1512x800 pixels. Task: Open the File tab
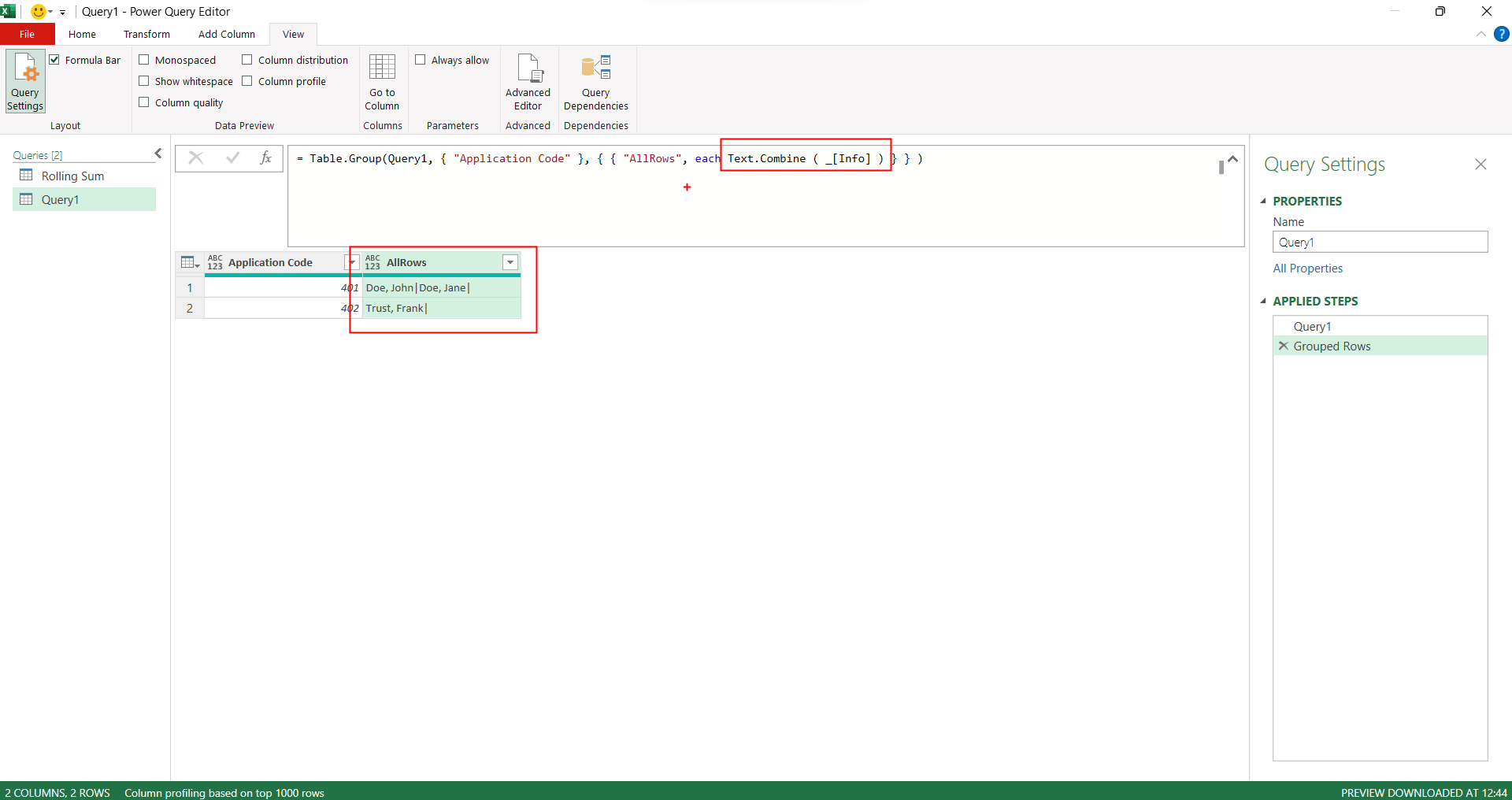28,34
